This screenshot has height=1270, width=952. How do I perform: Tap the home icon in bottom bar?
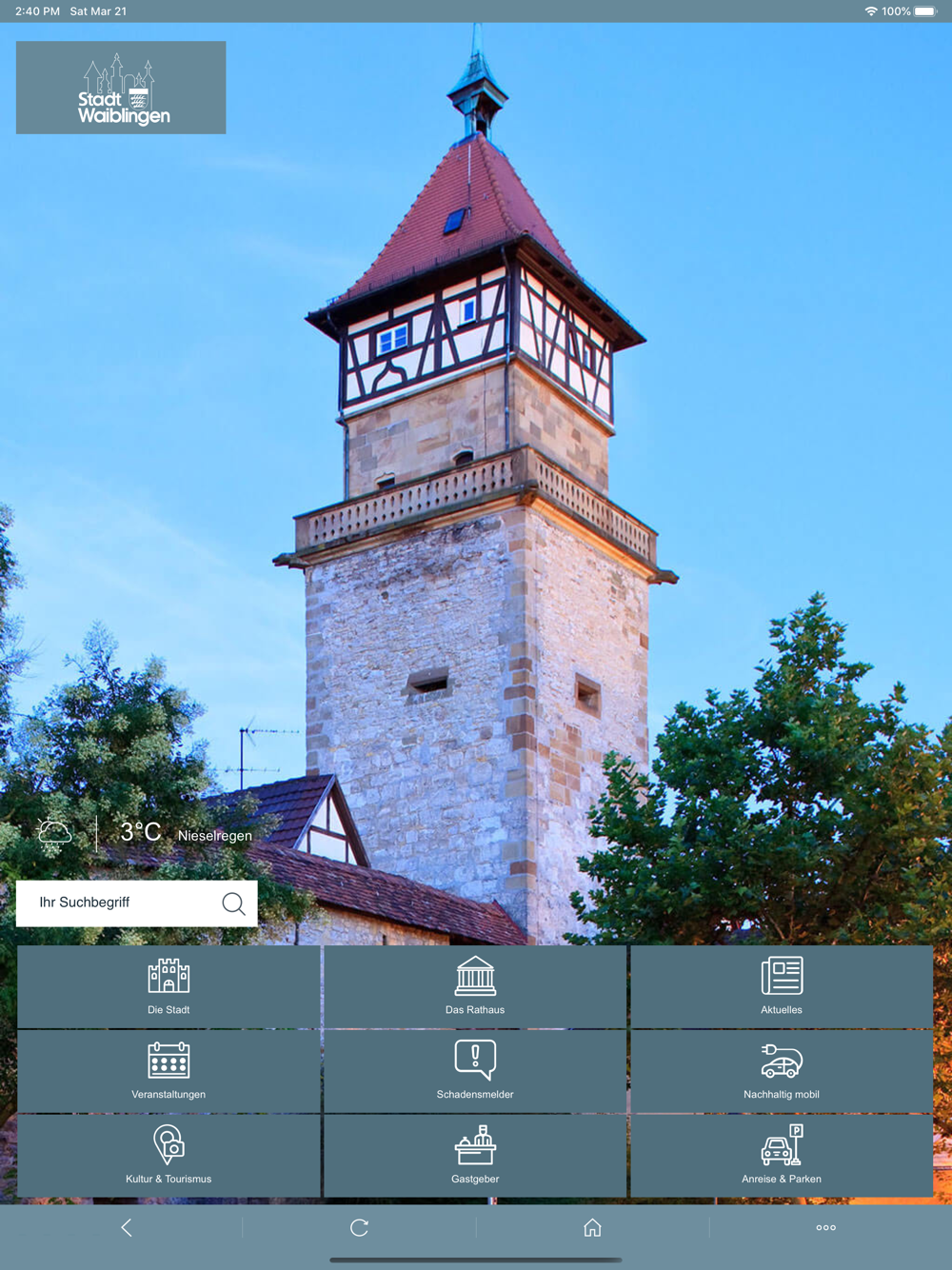pyautogui.click(x=592, y=1228)
